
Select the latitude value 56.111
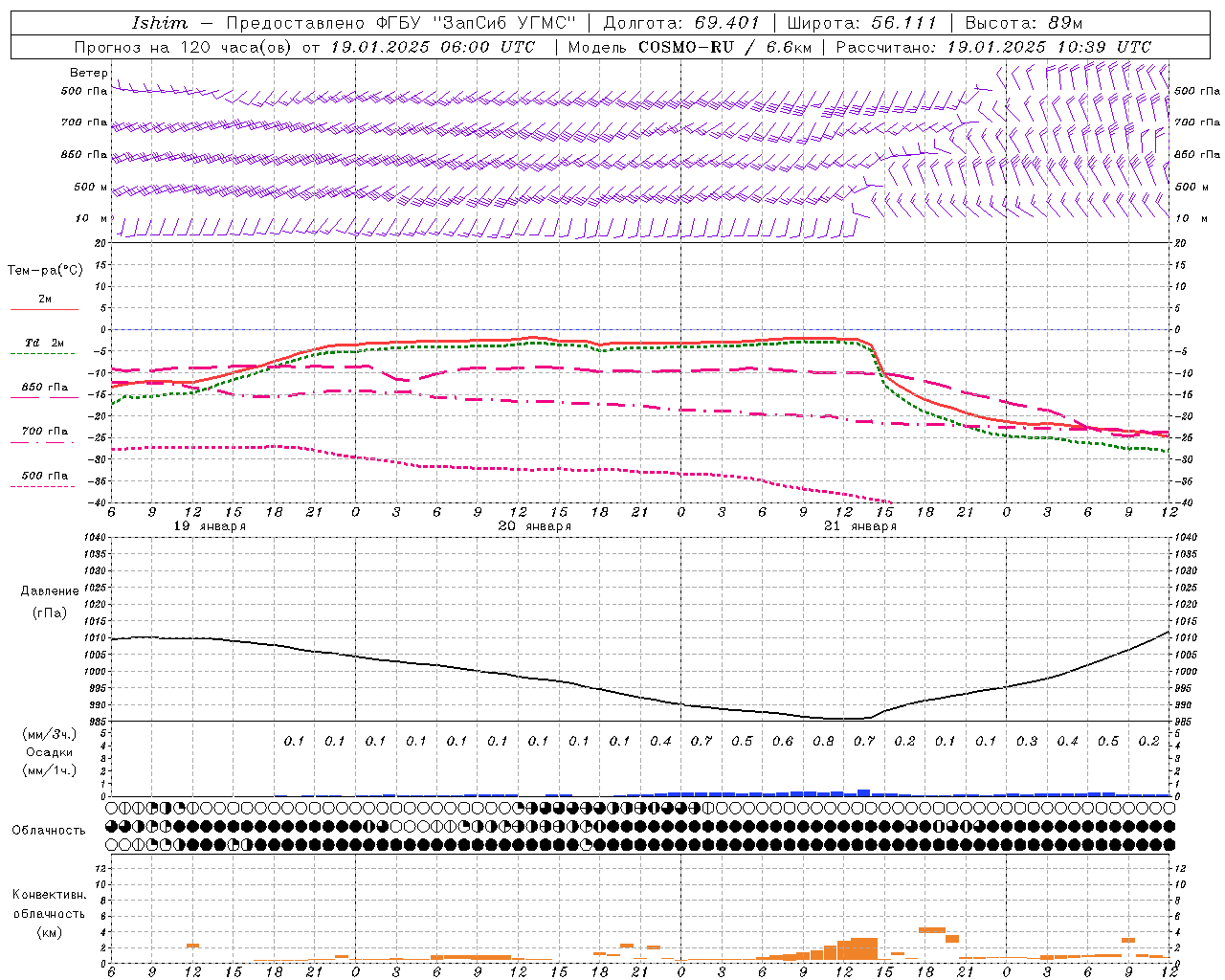[903, 23]
